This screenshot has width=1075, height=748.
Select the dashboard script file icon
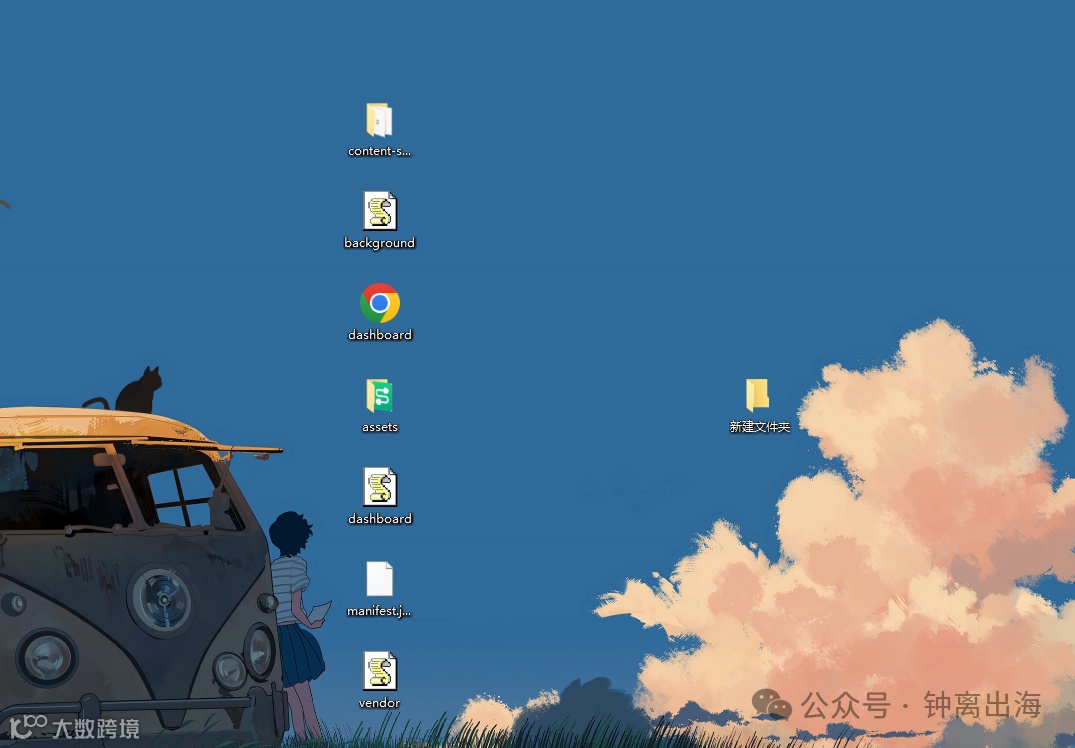pyautogui.click(x=380, y=487)
